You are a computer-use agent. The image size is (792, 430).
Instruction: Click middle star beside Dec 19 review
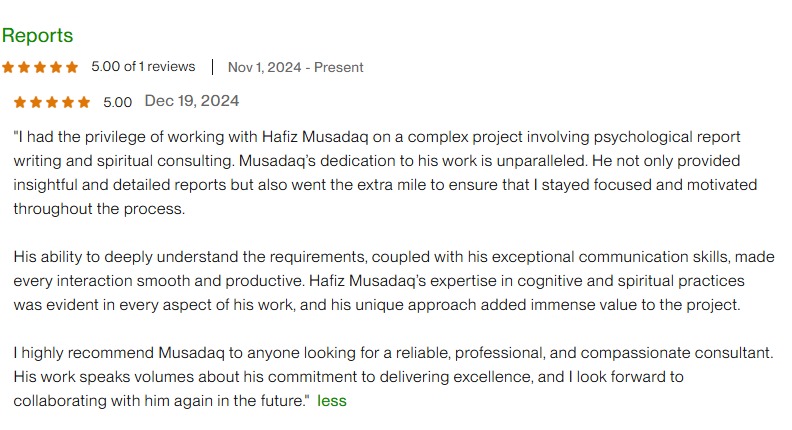52,103
